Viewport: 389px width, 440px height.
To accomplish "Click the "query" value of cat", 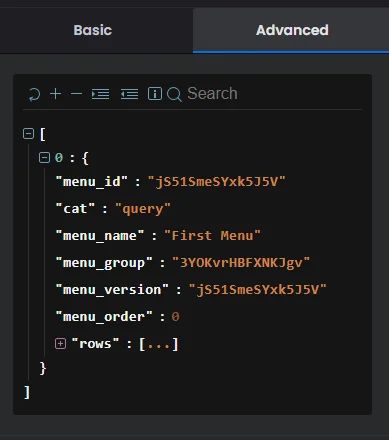I will tap(143, 209).
